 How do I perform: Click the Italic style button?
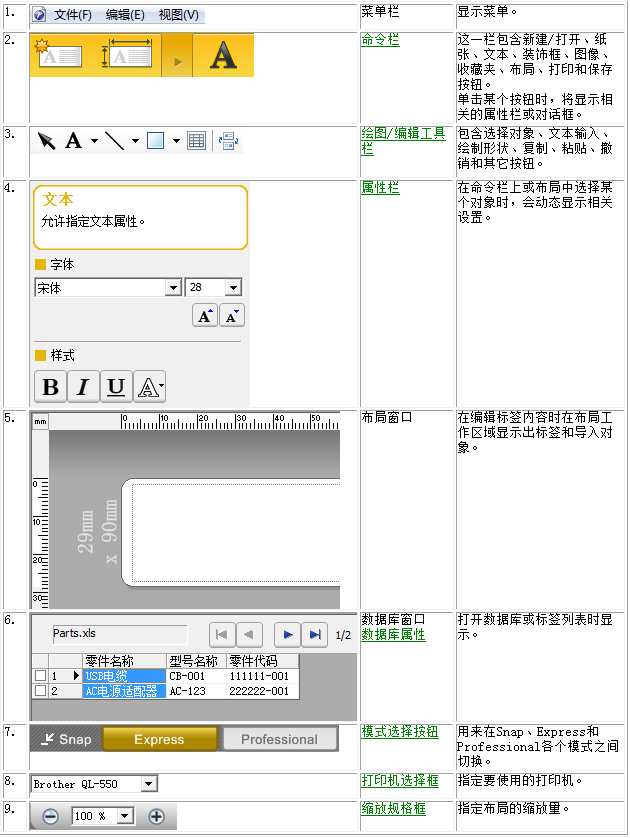[x=83, y=387]
